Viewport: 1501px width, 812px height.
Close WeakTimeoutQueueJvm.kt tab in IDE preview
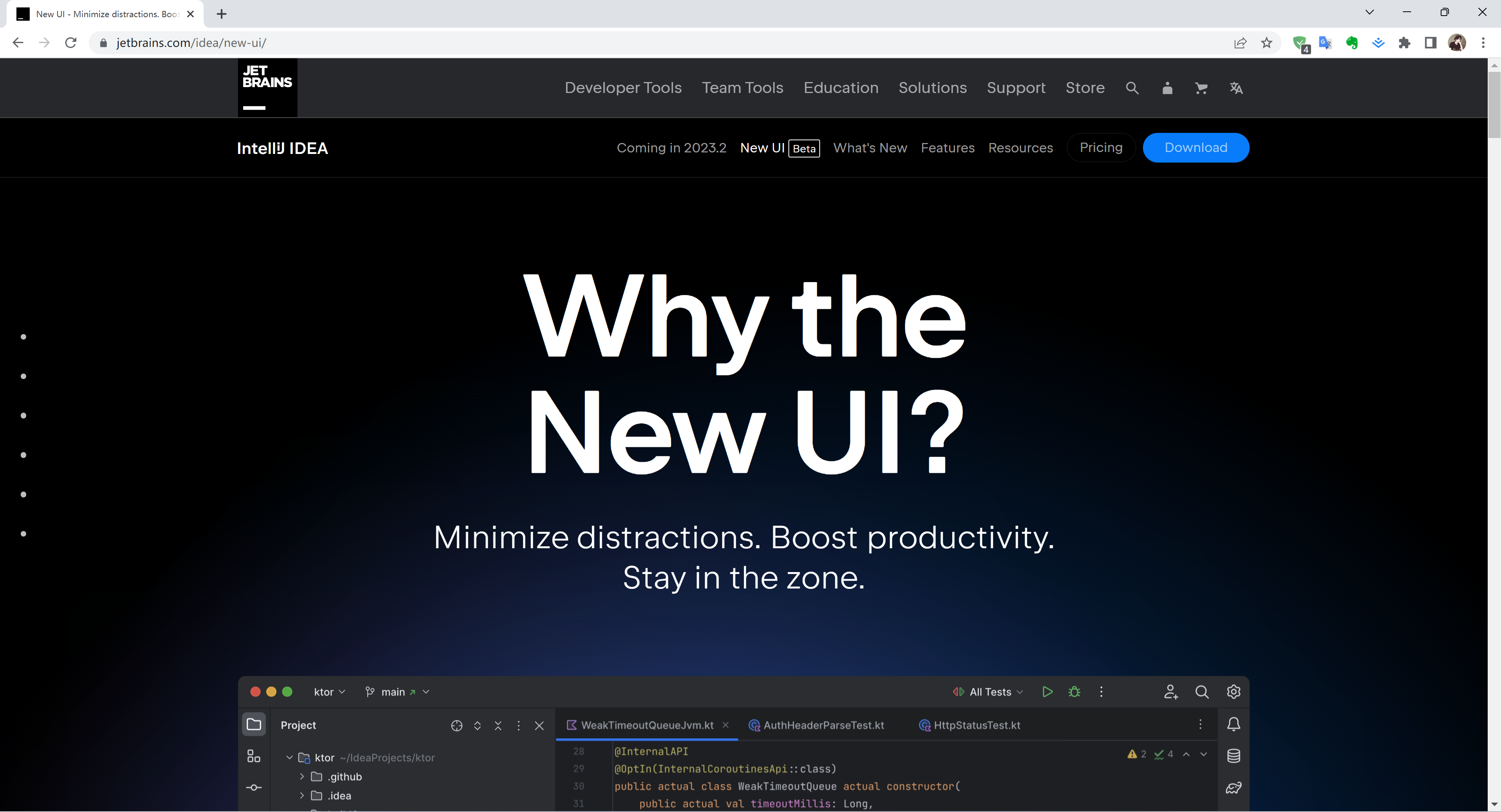click(725, 724)
